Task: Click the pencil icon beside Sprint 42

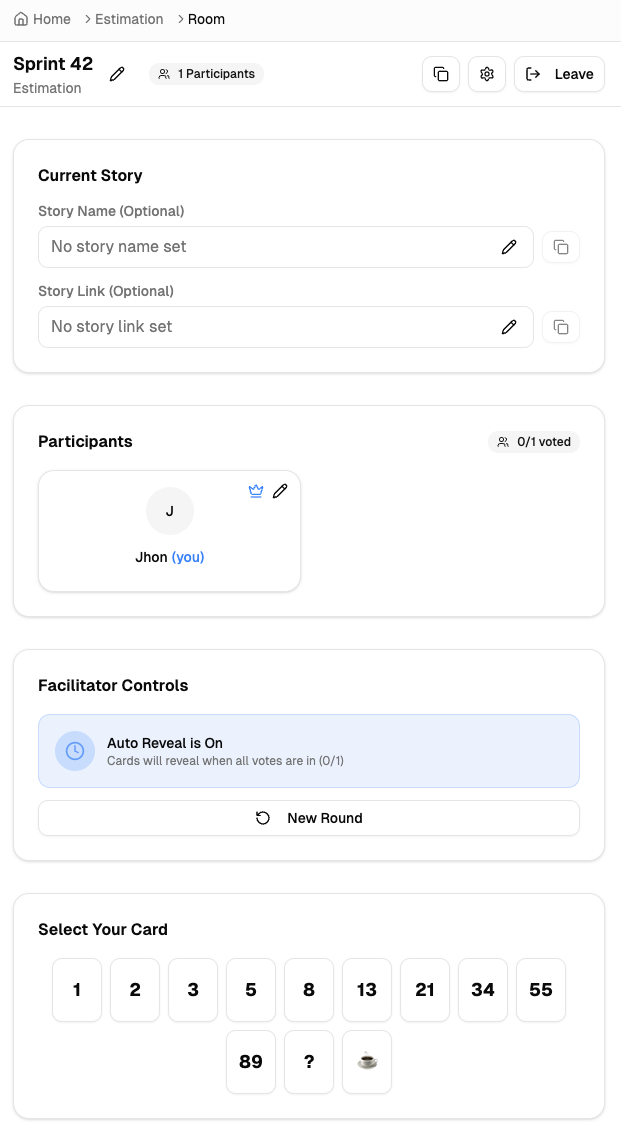Action: click(x=118, y=74)
